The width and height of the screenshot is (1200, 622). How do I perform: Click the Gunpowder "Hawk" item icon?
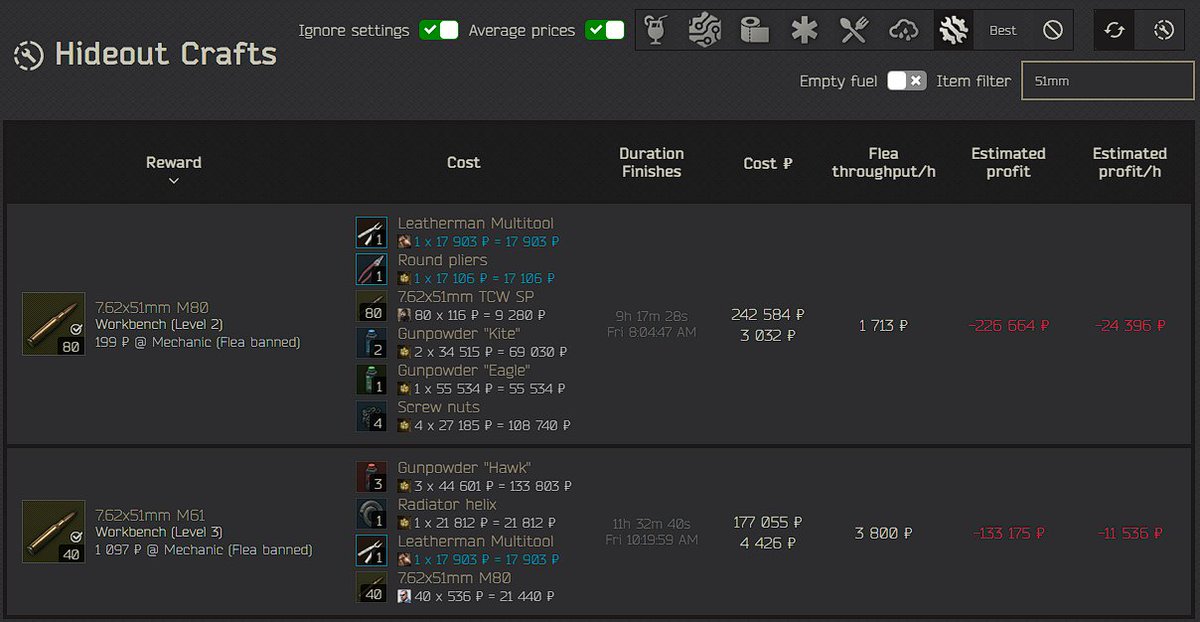click(x=371, y=477)
